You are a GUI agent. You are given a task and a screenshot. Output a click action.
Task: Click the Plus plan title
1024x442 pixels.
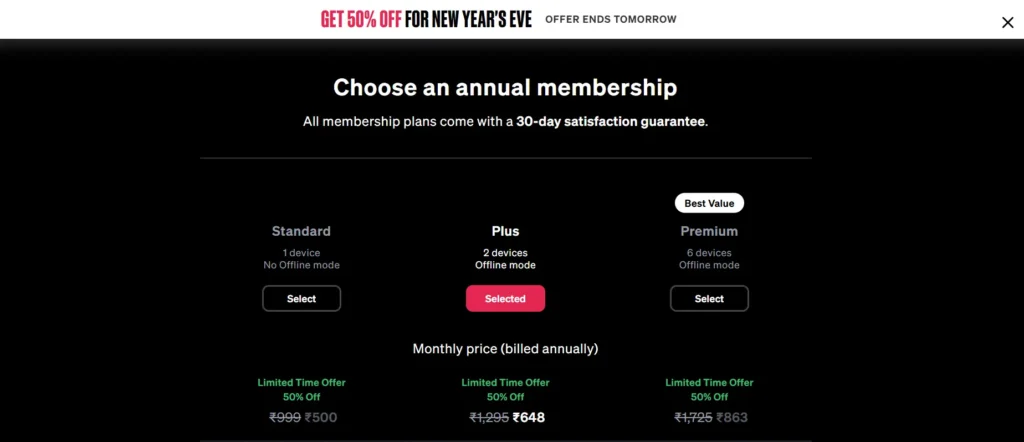pos(505,231)
